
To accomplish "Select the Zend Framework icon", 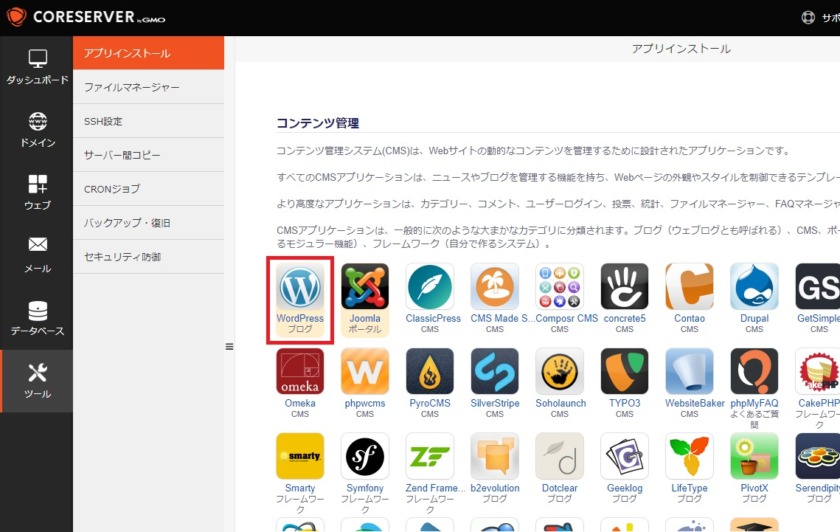I will point(430,456).
